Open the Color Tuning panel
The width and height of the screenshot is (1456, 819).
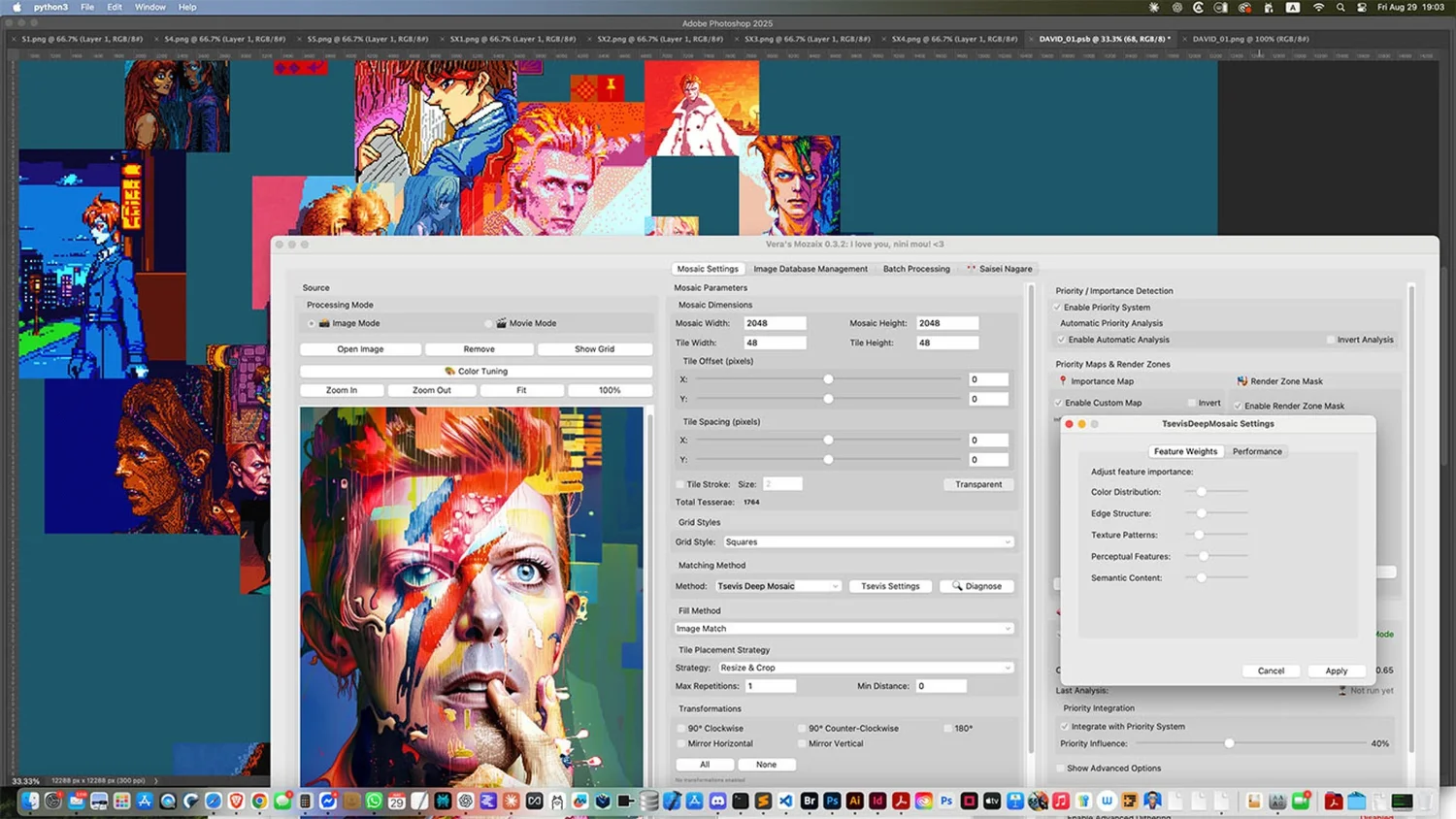coord(476,371)
